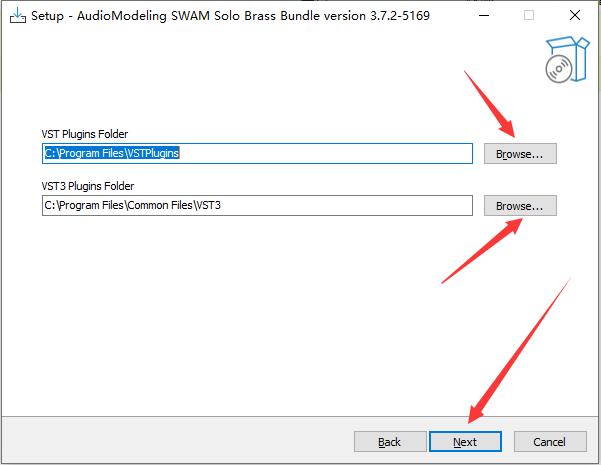The height and width of the screenshot is (465, 601).
Task: Click the "VST3 Plugins Folder" label
Action: [88, 186]
